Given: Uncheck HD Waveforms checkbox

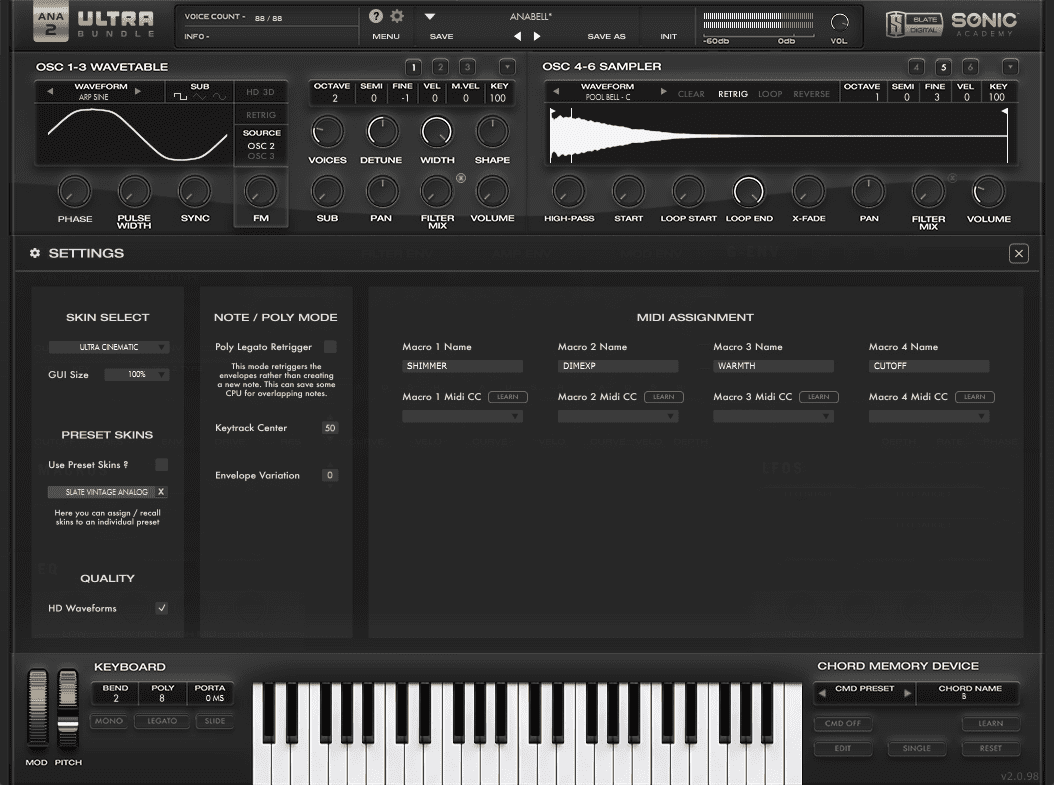Looking at the screenshot, I should pos(161,608).
